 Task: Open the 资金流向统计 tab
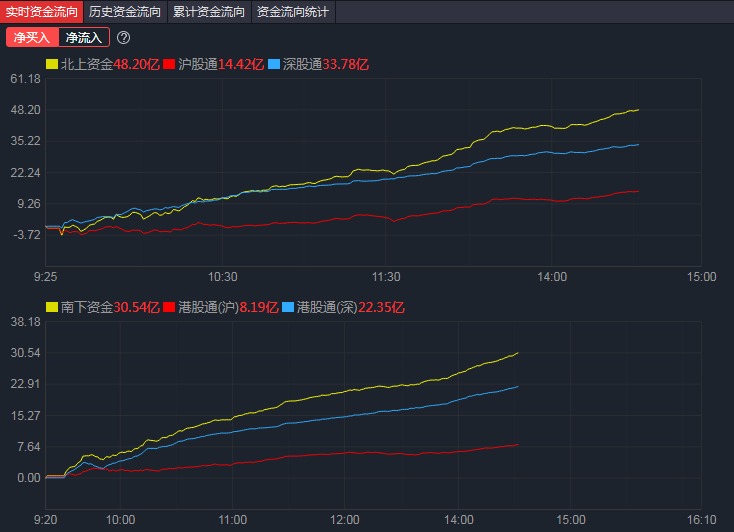pyautogui.click(x=293, y=11)
